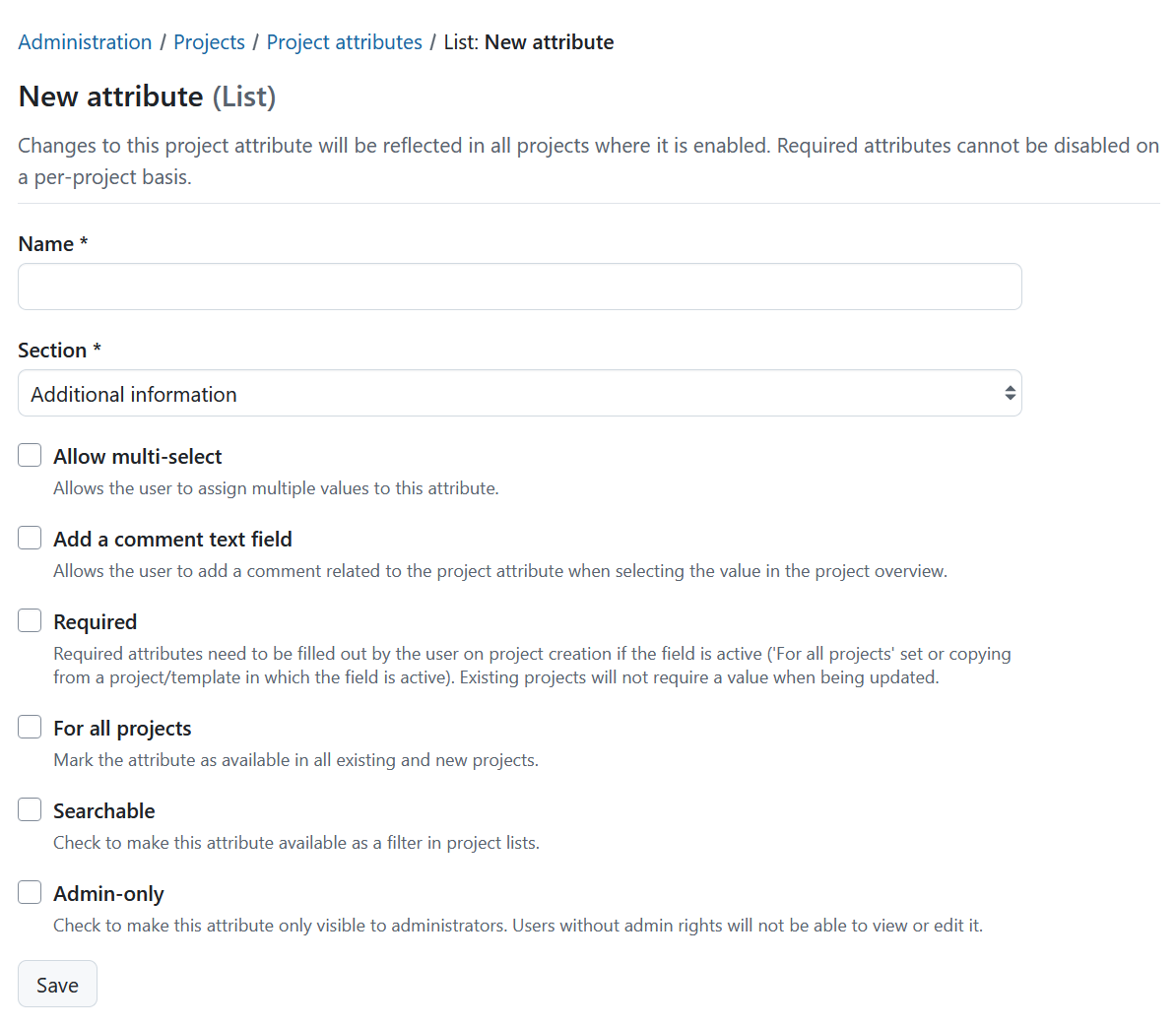Focus the Name input field
This screenshot has width=1176, height=1026.
pyautogui.click(x=519, y=287)
